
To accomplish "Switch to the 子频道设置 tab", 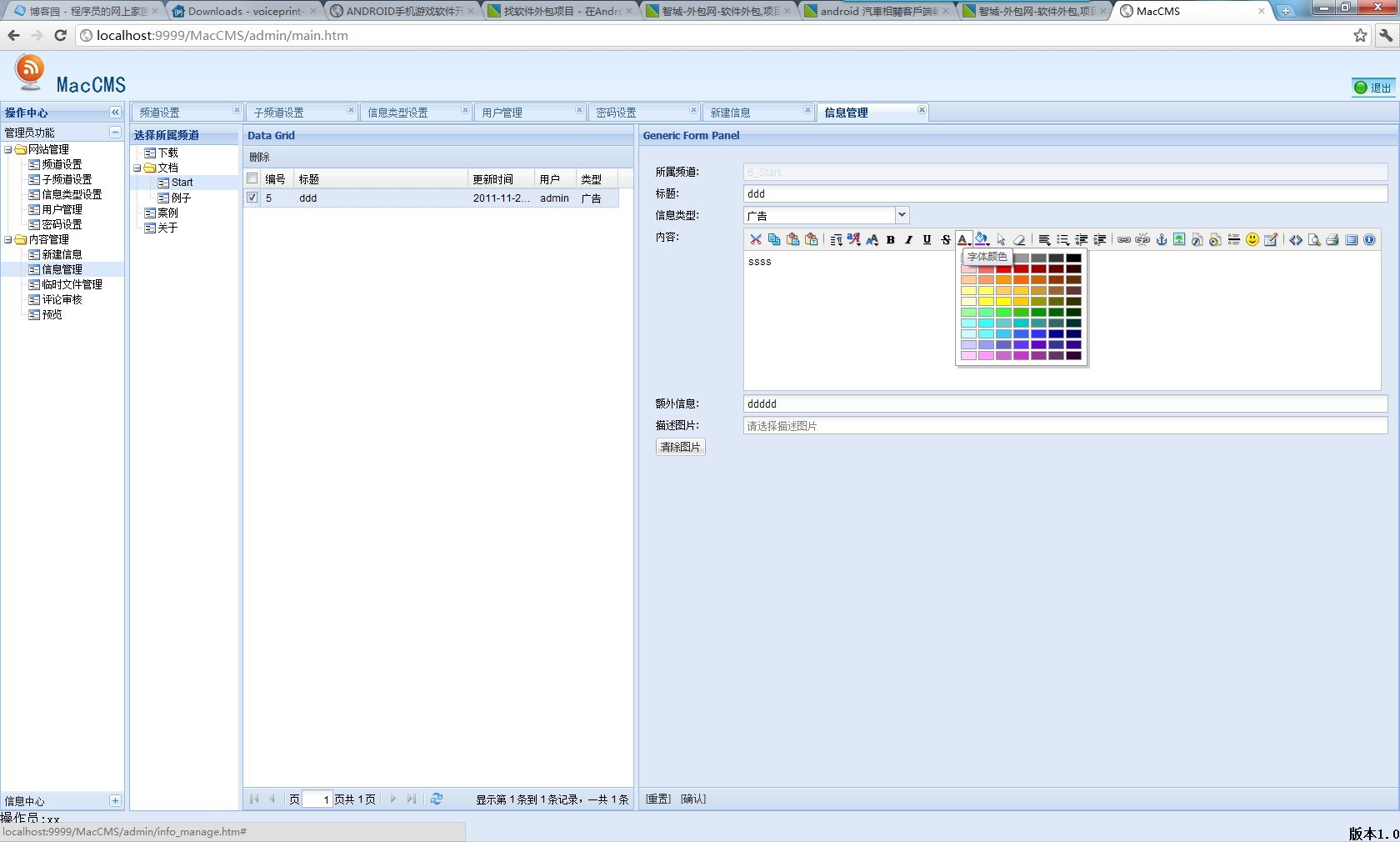I will coord(278,113).
